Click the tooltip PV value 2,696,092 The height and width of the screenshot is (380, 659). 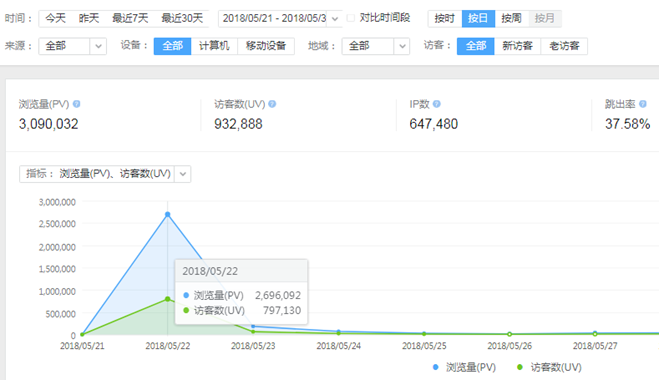pyautogui.click(x=278, y=296)
